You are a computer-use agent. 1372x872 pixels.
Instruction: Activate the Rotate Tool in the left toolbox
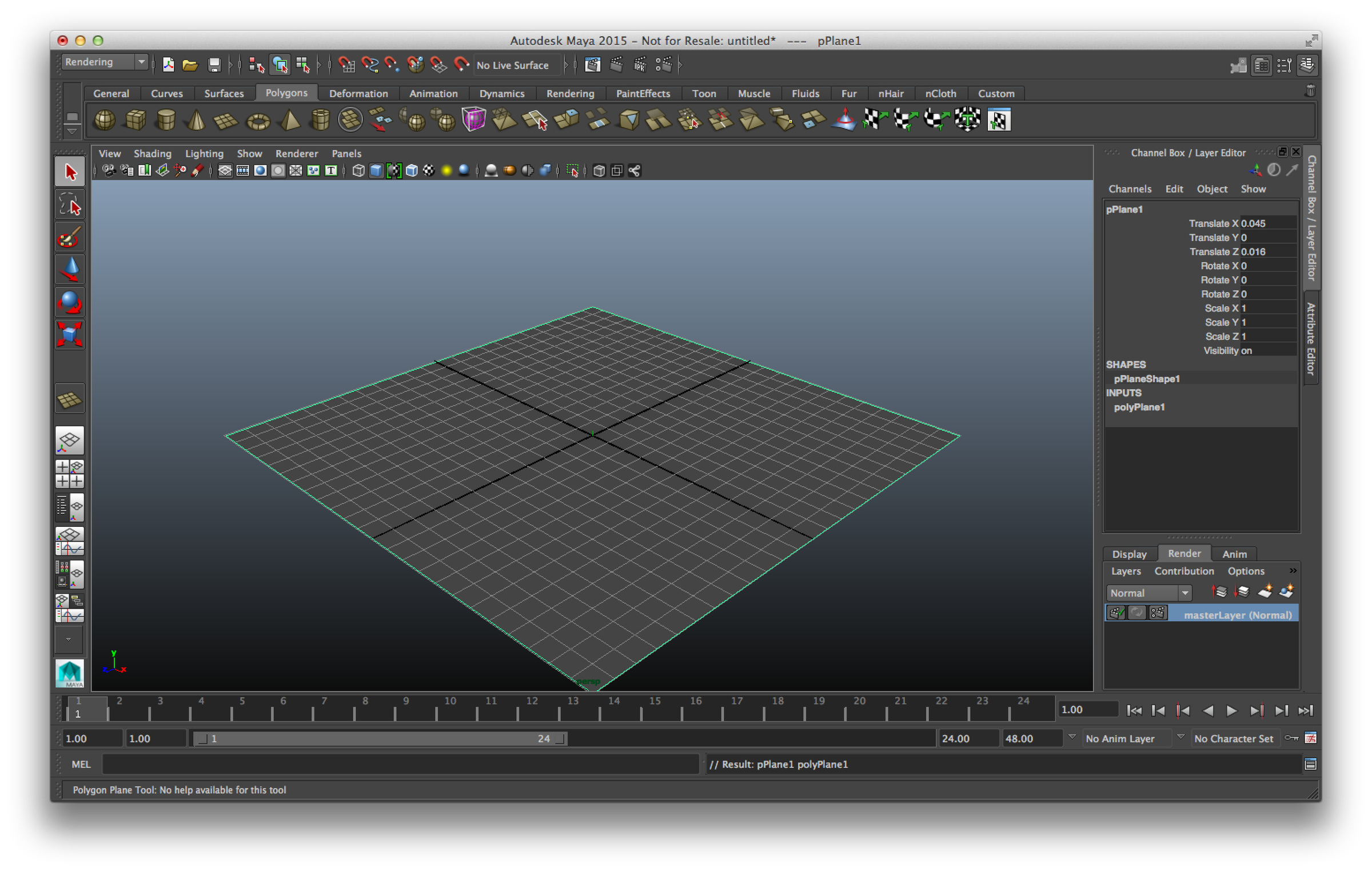[70, 302]
